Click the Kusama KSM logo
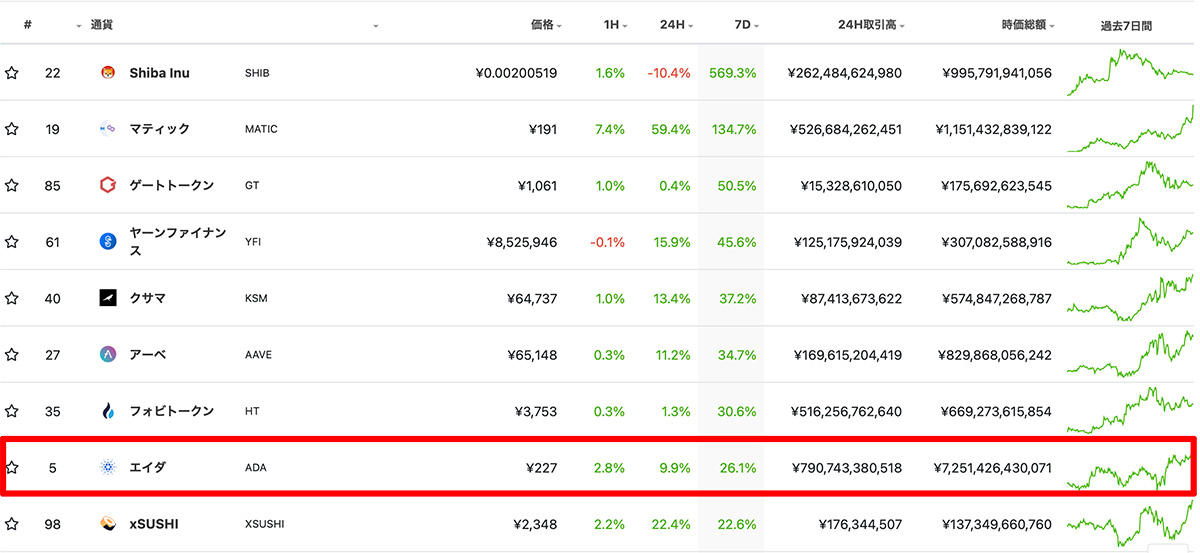 109,298
